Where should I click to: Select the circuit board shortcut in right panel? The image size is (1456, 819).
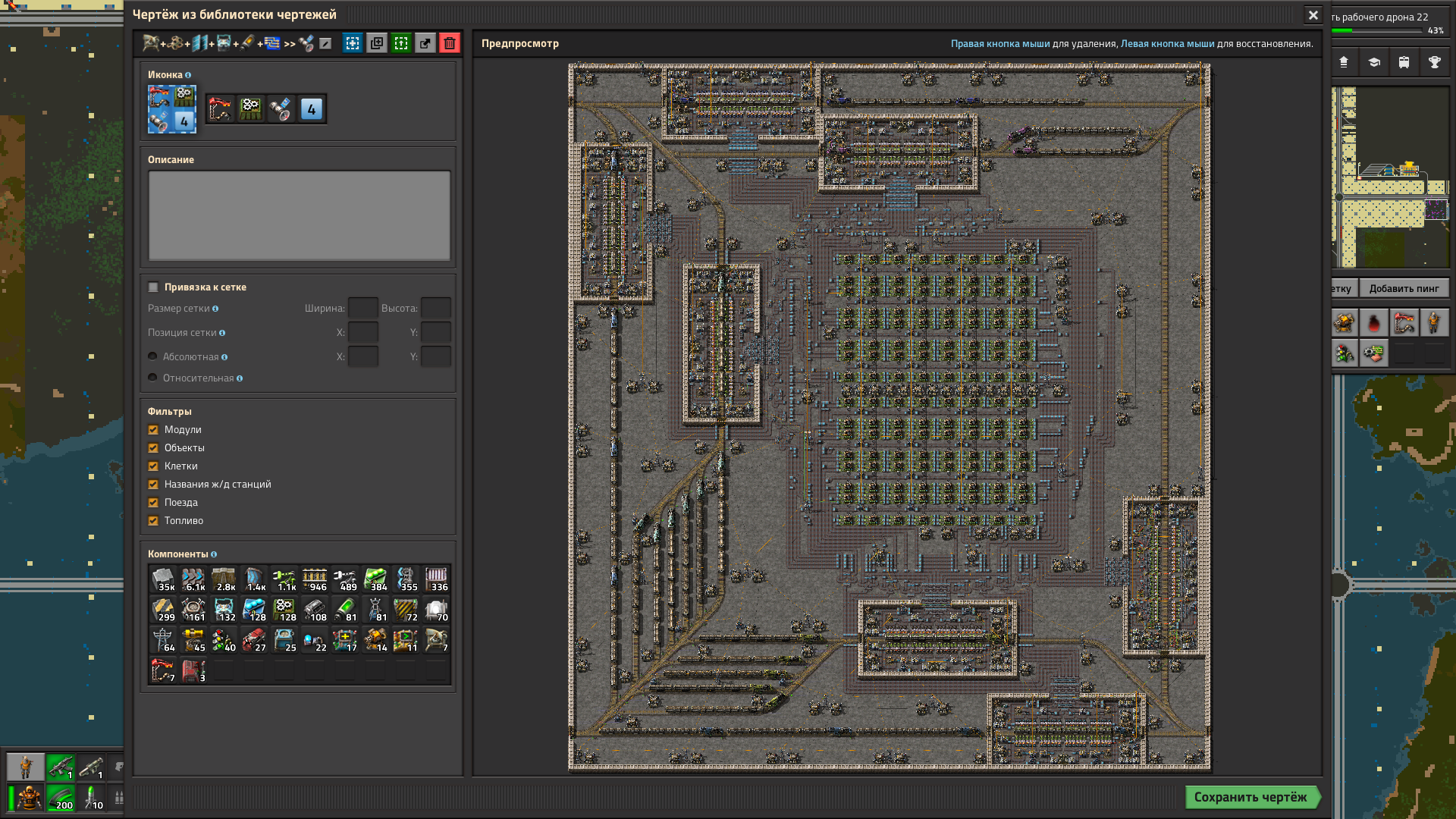1374,353
